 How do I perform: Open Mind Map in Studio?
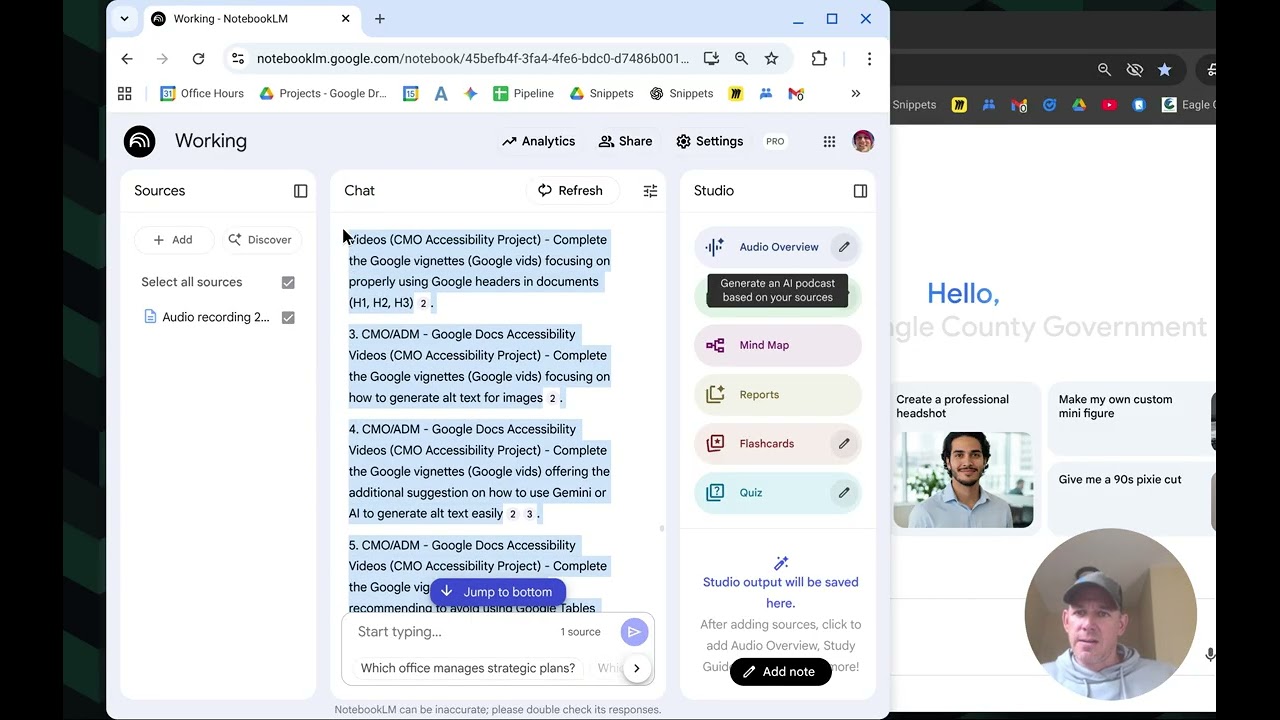click(x=777, y=345)
